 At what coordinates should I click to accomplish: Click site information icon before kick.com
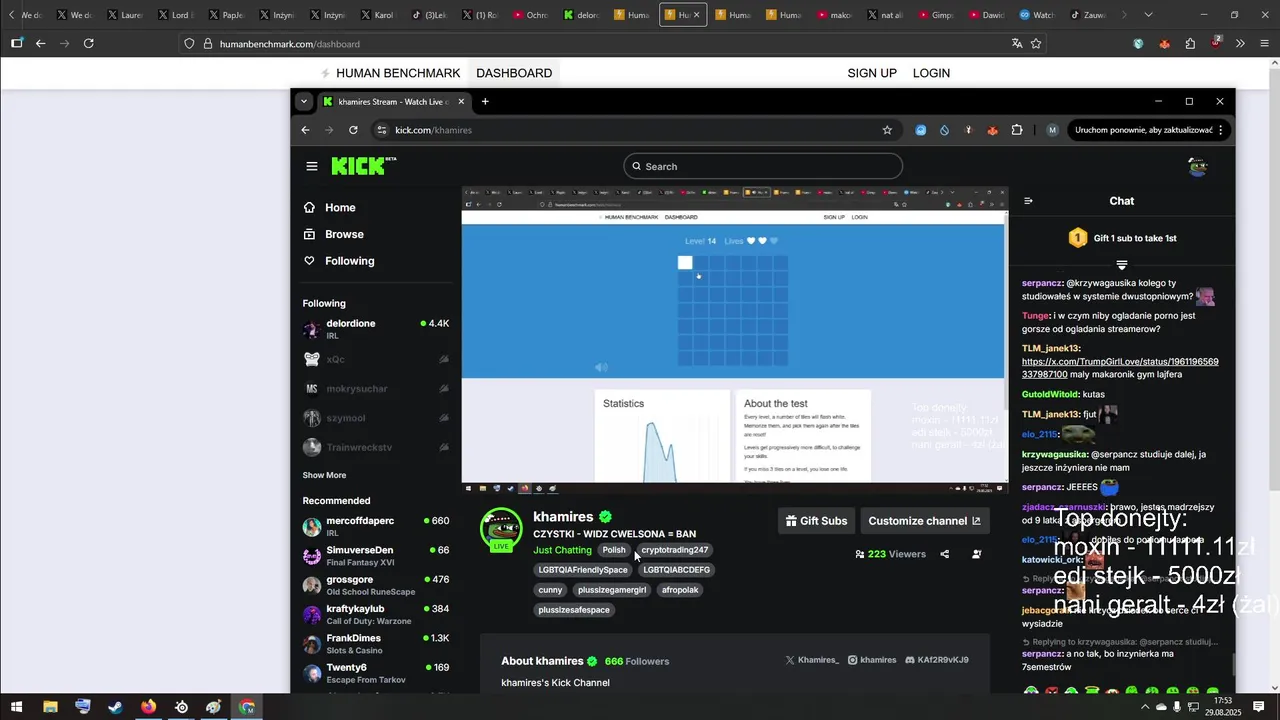tap(381, 130)
